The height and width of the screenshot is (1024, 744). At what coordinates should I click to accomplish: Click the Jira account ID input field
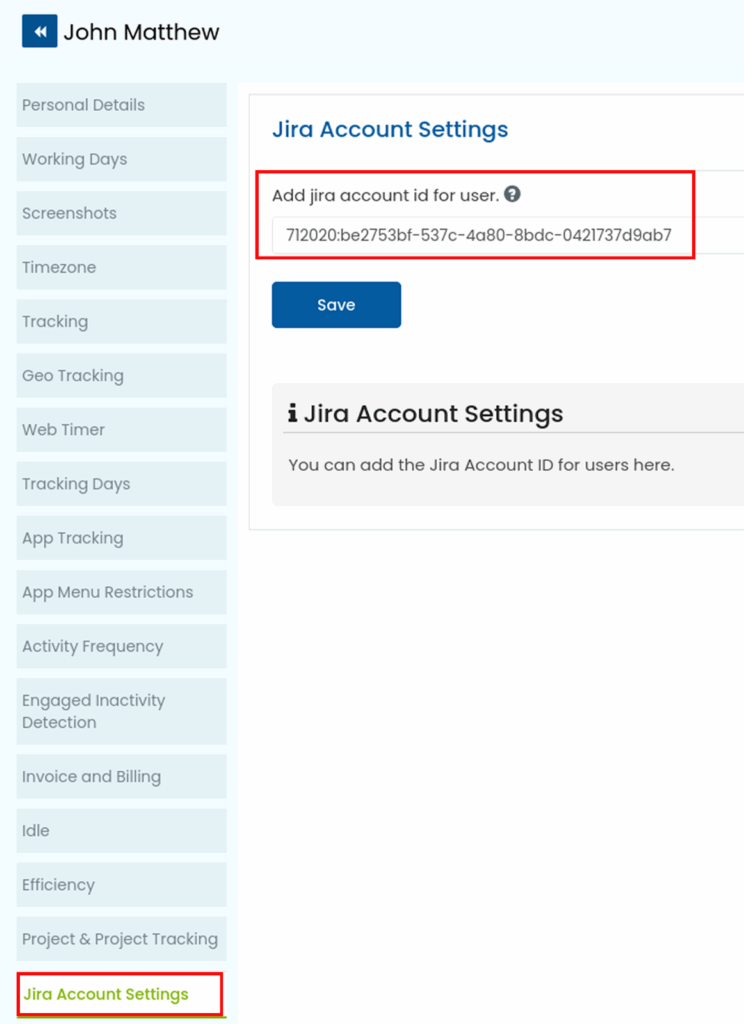tap(500, 236)
